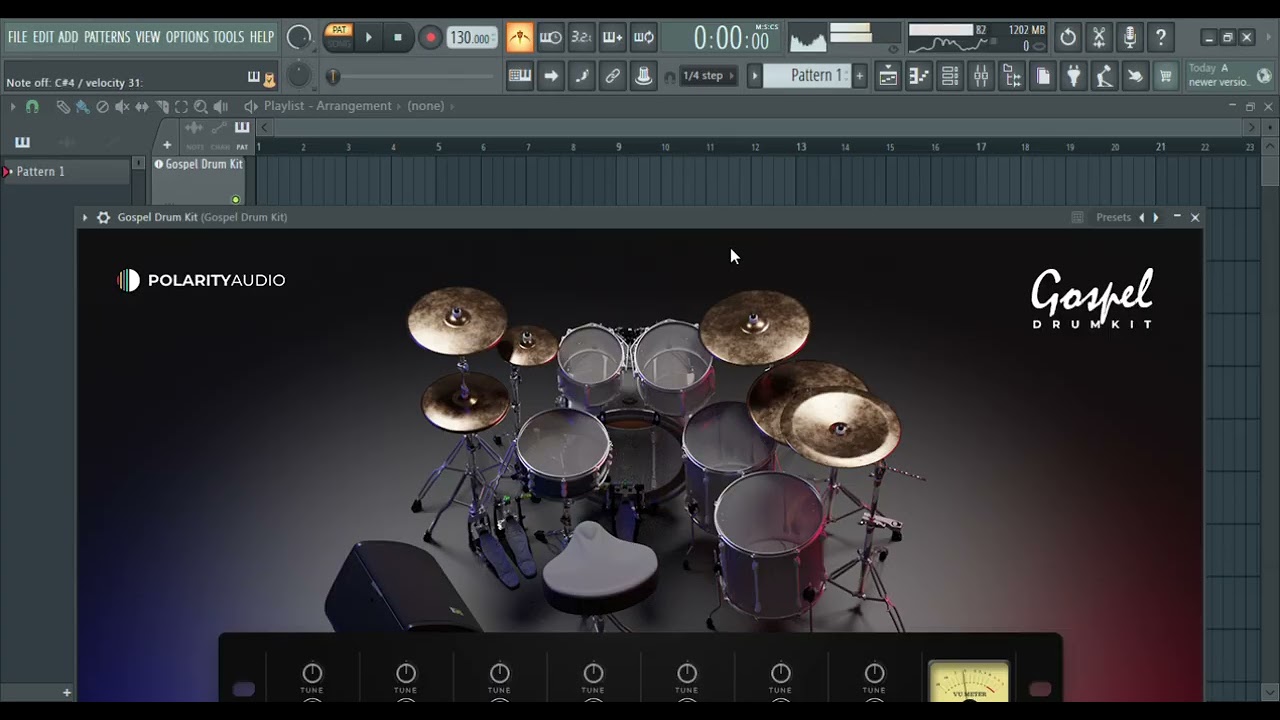The width and height of the screenshot is (1280, 720).
Task: Select playlist paint brush tool
Action: 82,106
